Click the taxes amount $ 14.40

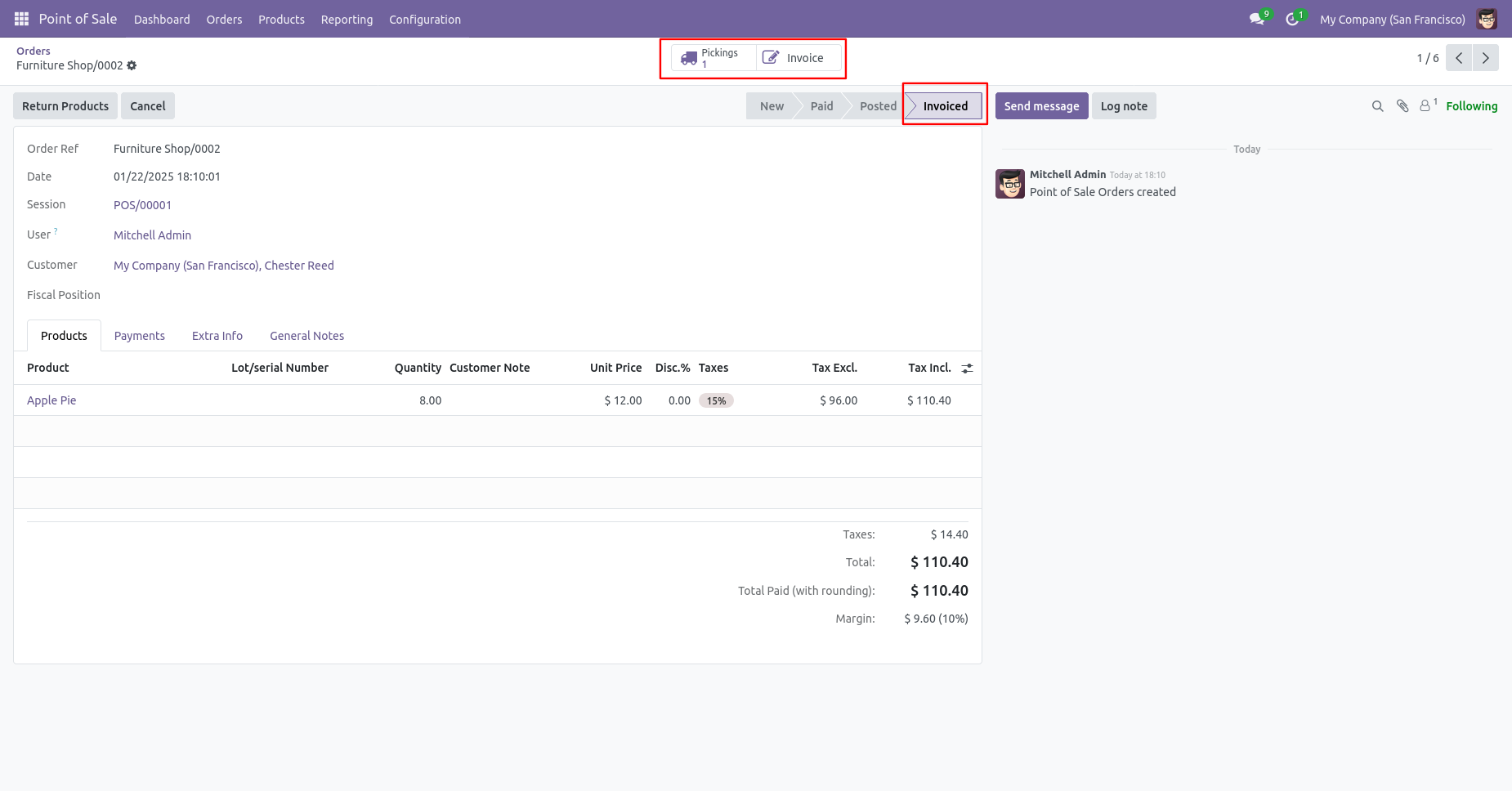coord(949,534)
